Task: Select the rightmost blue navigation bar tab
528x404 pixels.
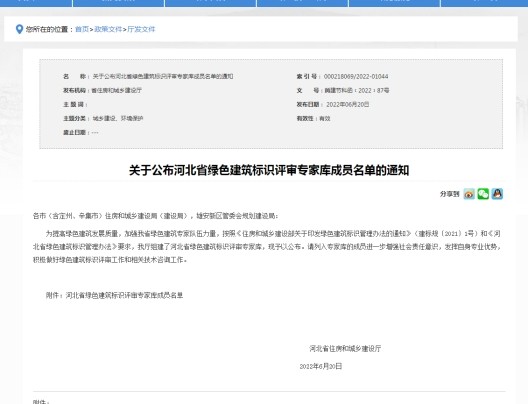Action: [x=484, y=3]
